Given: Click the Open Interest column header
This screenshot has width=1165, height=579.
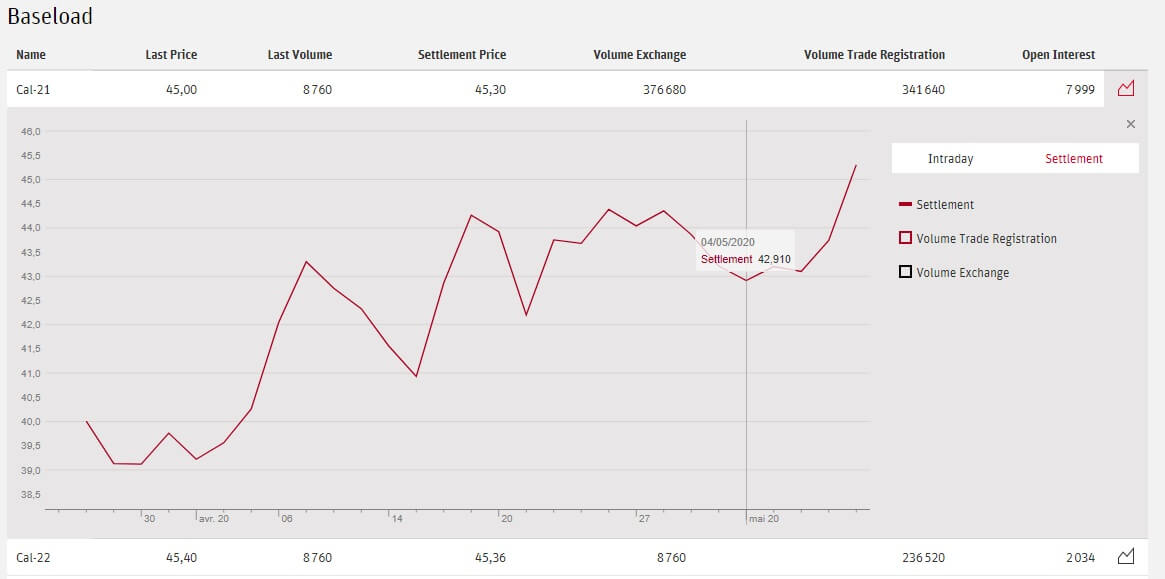Looking at the screenshot, I should coord(1058,55).
